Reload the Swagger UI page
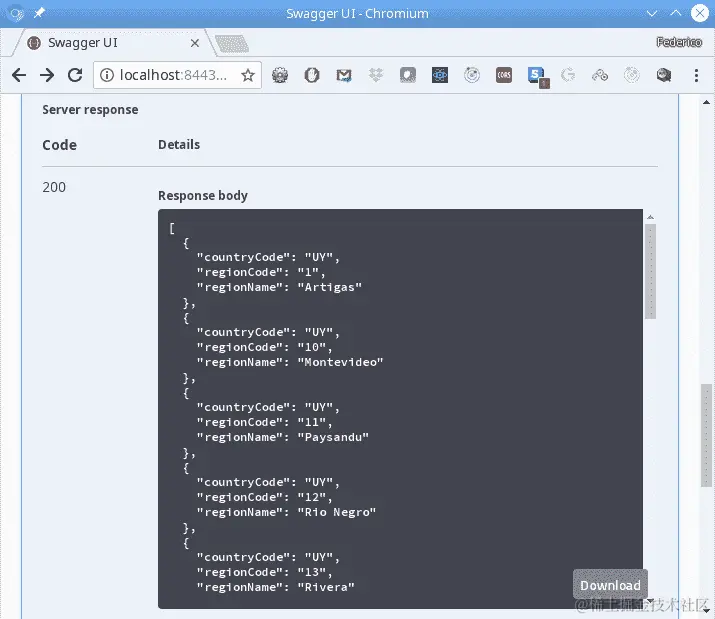Screen dimensions: 715x619 pos(75,75)
